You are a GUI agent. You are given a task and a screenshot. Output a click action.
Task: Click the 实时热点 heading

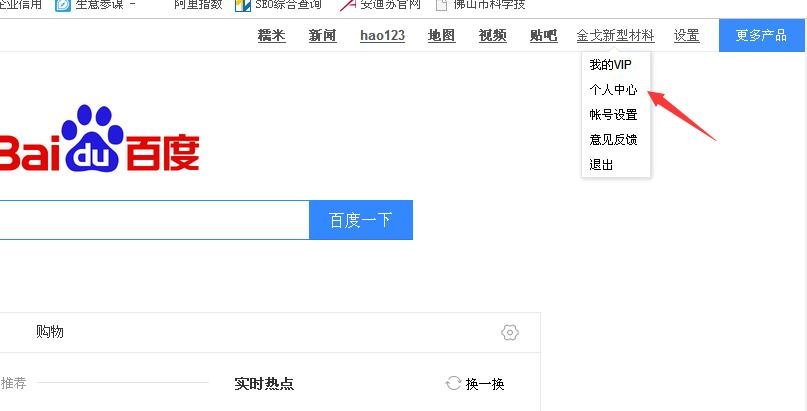[x=264, y=384]
